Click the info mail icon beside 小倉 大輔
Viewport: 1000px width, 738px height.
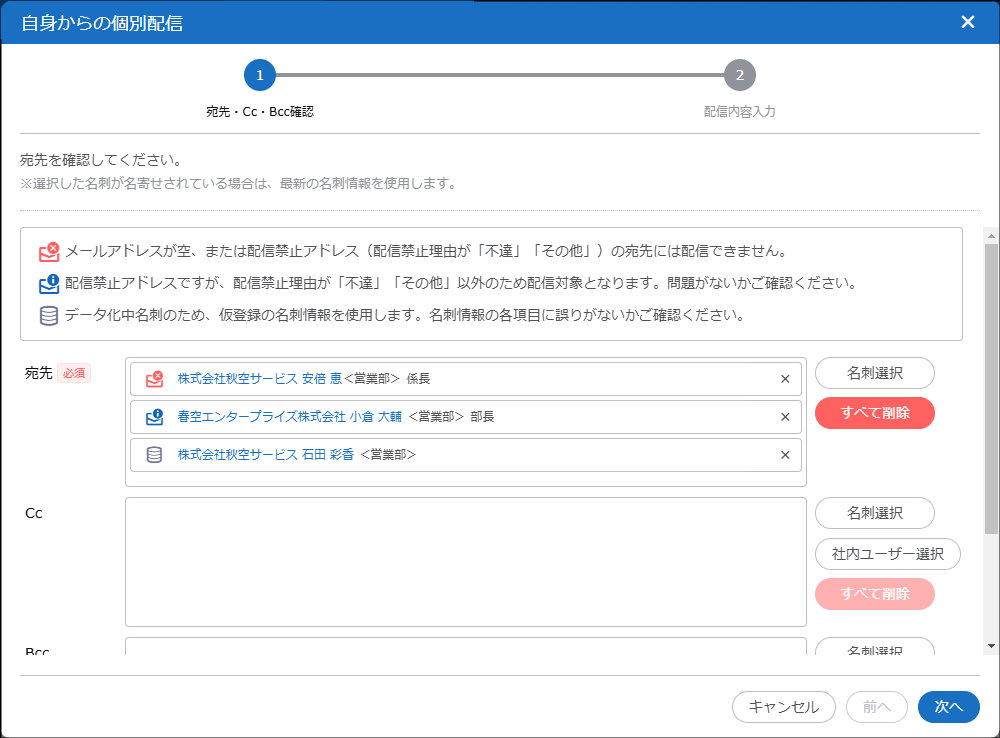click(x=154, y=417)
